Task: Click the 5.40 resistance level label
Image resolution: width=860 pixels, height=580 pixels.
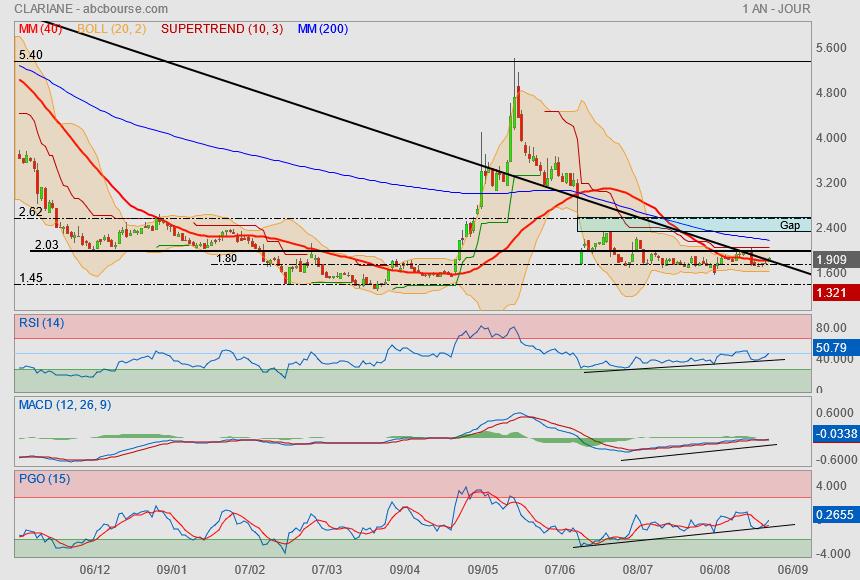Action: click(x=31, y=55)
